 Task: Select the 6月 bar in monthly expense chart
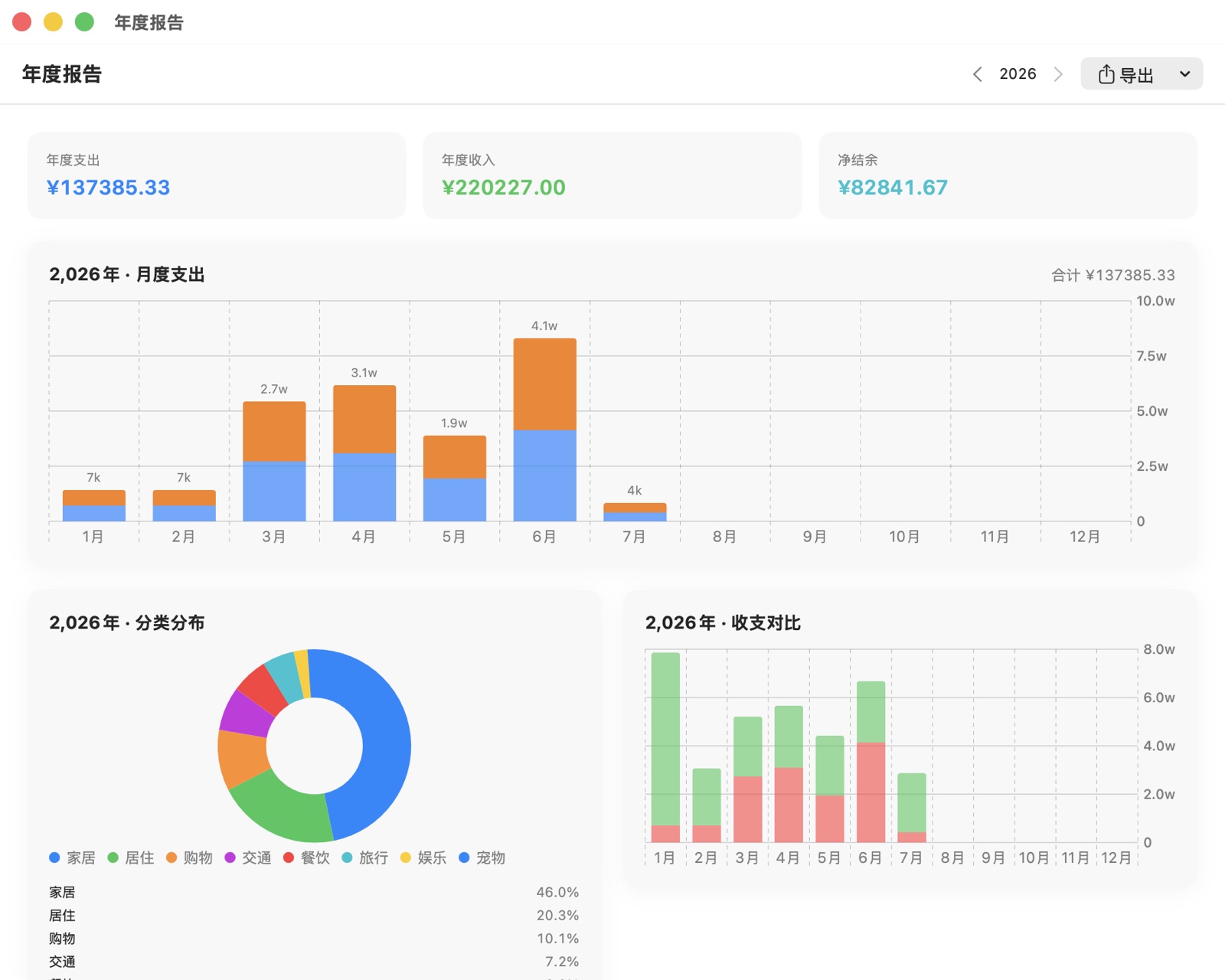[544, 430]
